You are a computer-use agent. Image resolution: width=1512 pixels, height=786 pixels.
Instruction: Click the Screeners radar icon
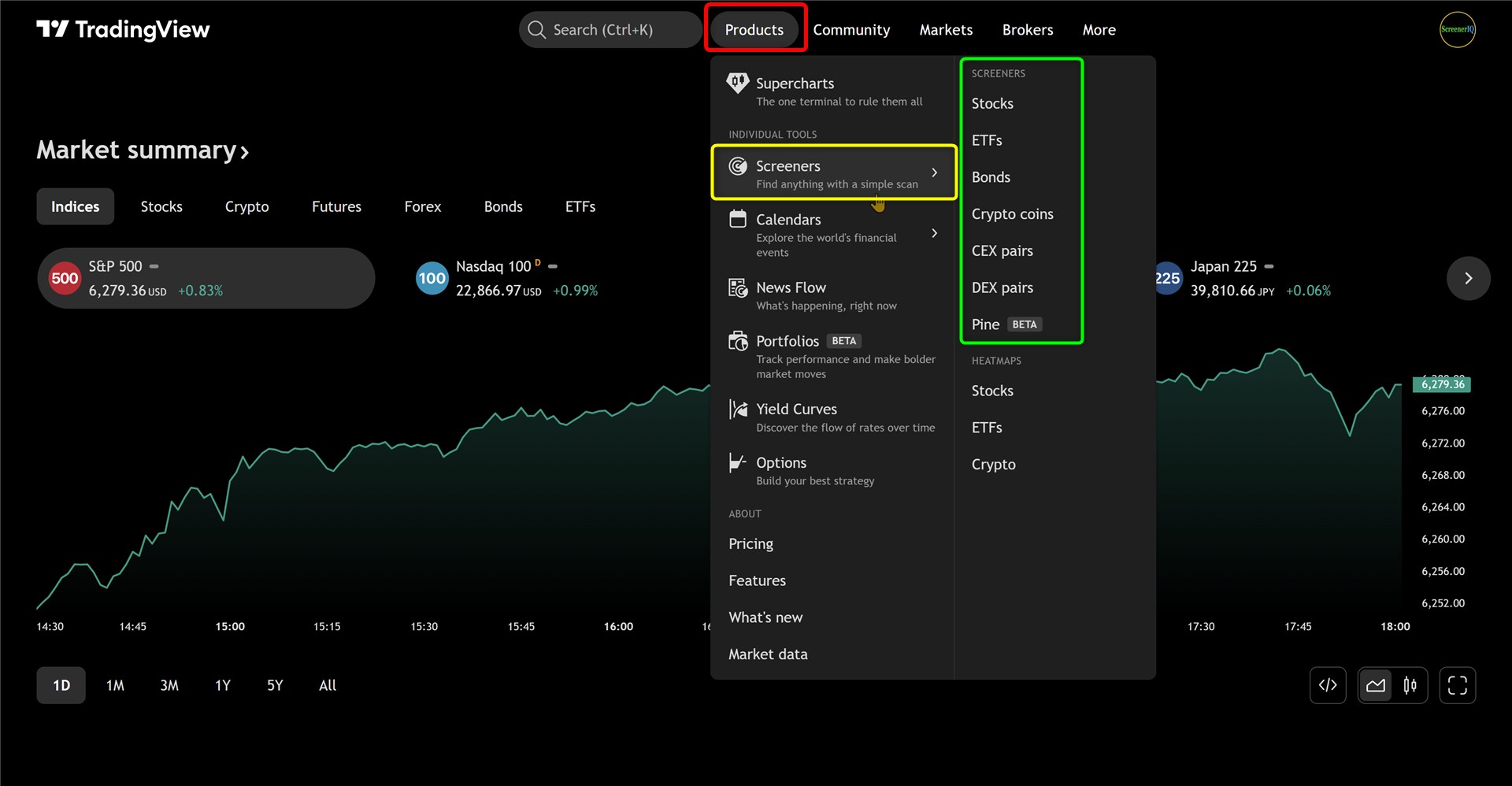tap(738, 166)
